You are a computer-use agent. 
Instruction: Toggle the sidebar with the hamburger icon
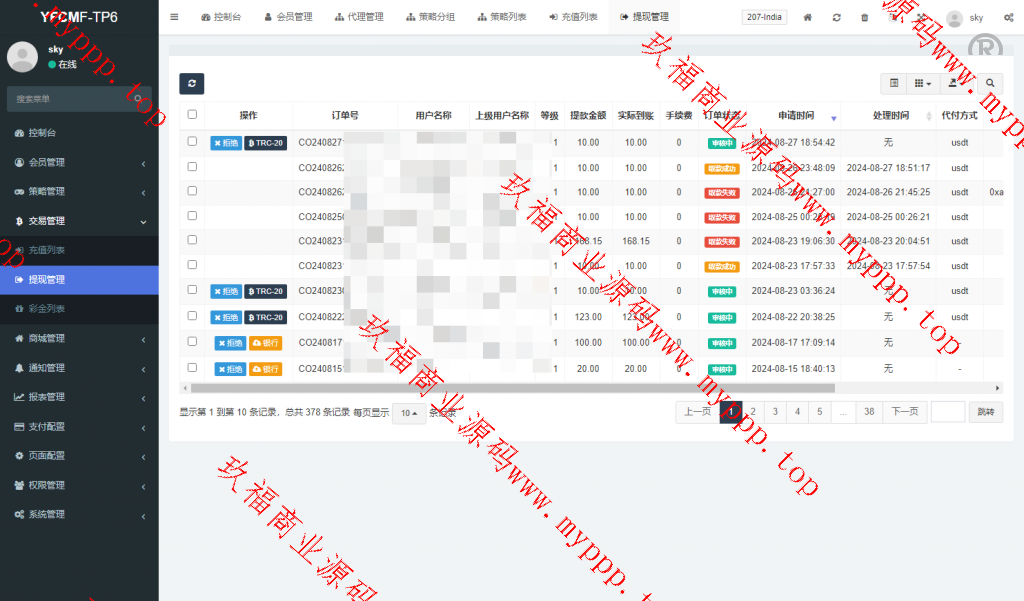point(174,17)
